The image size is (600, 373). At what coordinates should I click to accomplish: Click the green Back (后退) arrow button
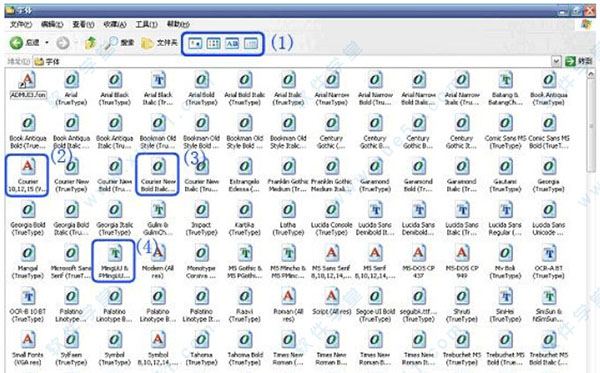tap(16, 43)
